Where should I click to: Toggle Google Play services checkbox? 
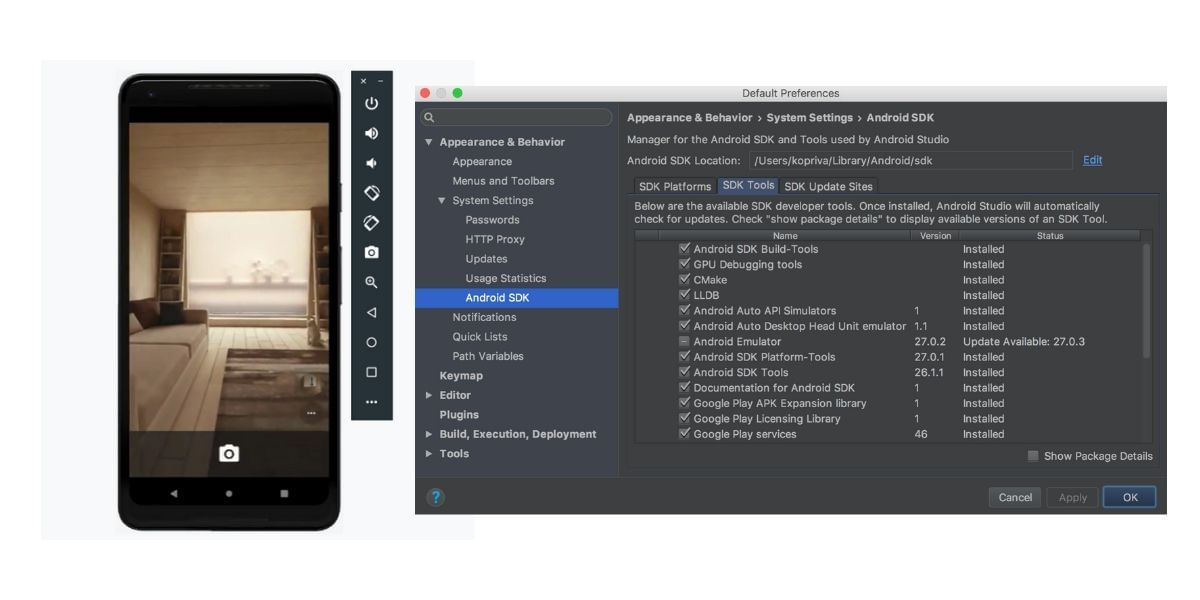click(x=684, y=434)
